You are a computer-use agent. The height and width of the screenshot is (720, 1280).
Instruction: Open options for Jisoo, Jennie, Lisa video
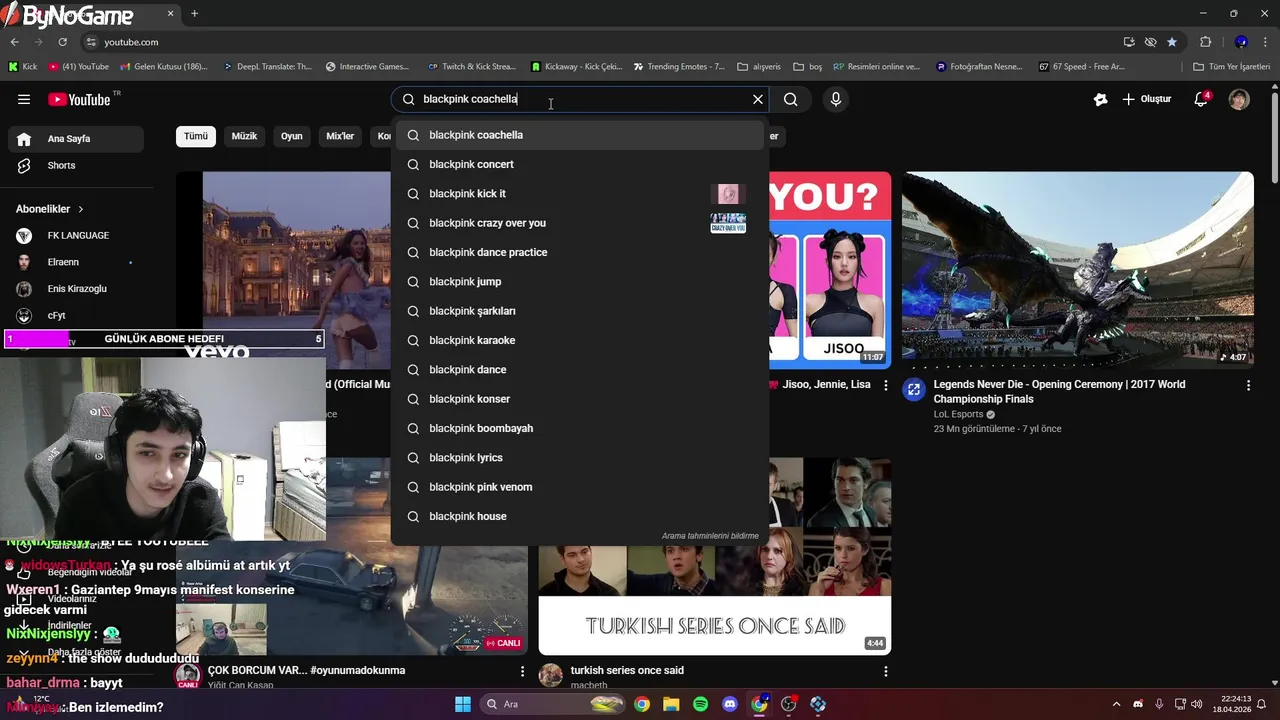coord(885,385)
